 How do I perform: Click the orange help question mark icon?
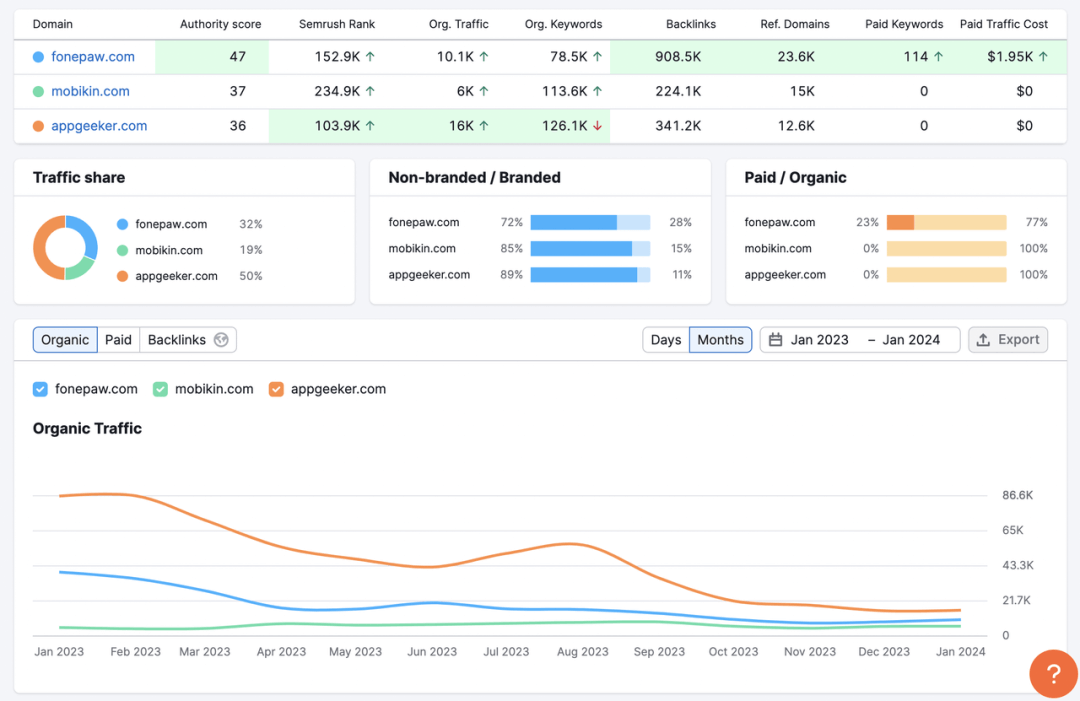click(1053, 673)
